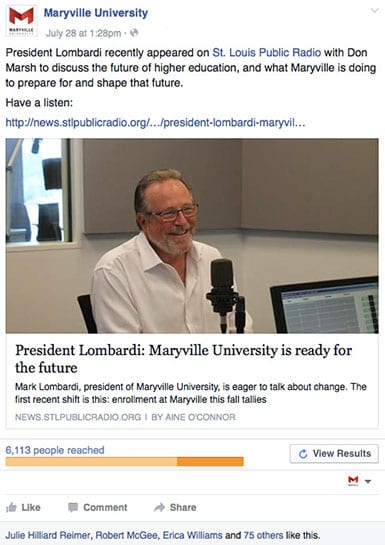Click the globe public privacy icon
Image resolution: width=385 pixels, height=545 pixels.
click(x=134, y=33)
